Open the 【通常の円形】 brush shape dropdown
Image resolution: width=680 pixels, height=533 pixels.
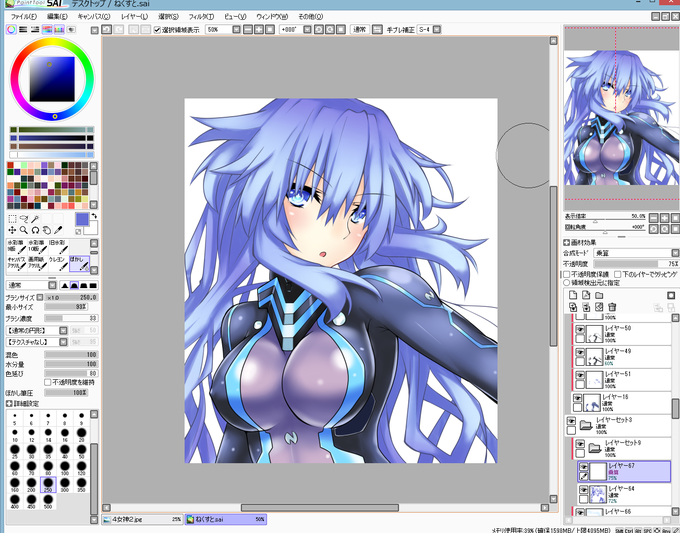point(63,330)
